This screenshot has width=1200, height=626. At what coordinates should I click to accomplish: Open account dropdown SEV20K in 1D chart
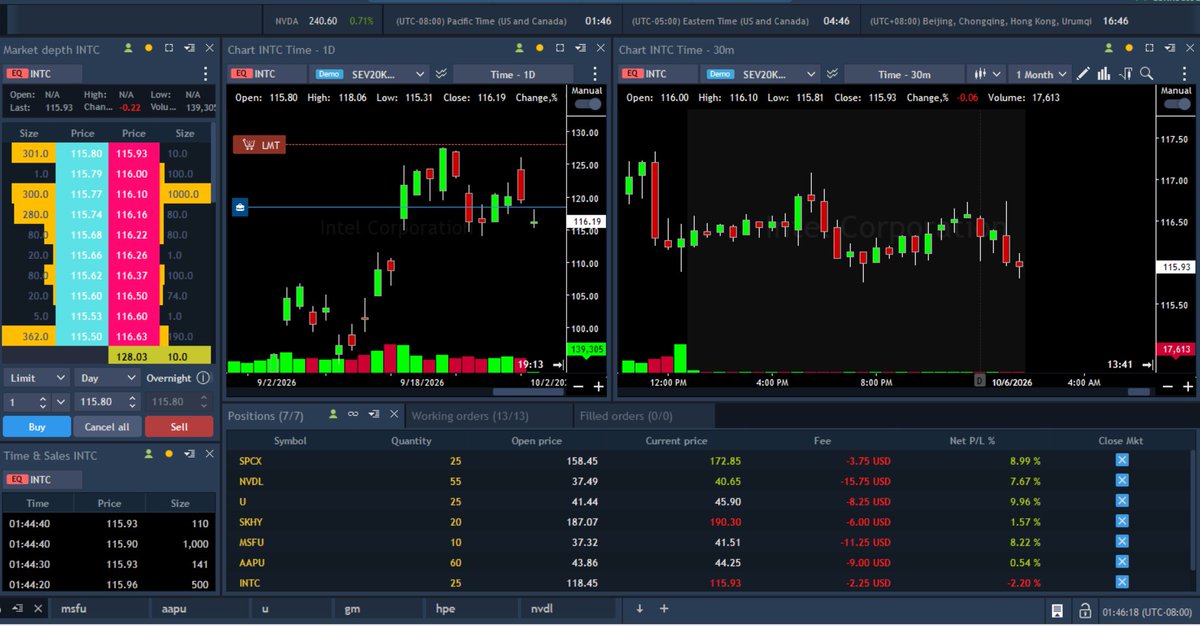coord(370,74)
